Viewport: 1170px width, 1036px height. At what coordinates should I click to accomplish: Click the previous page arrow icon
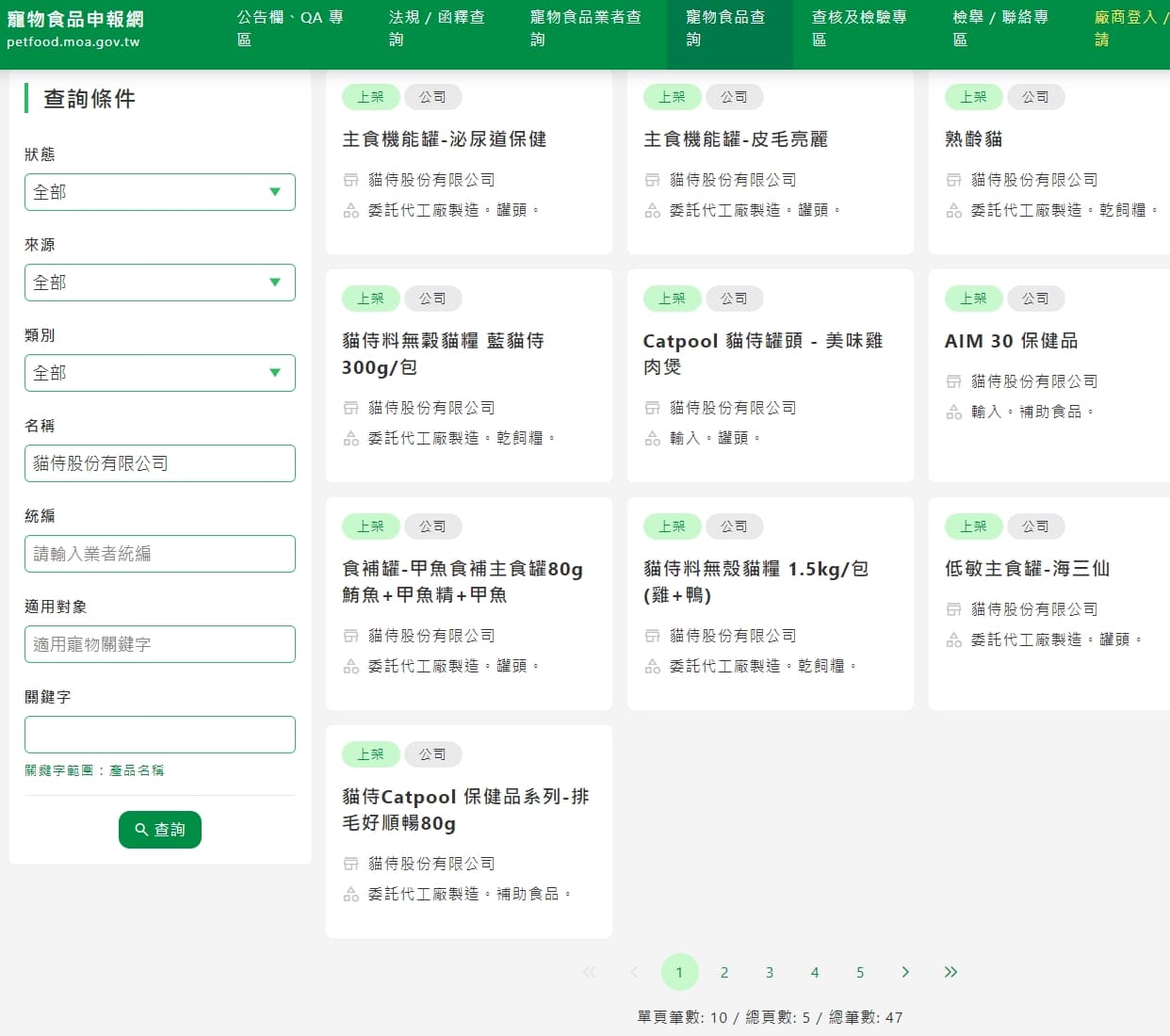pos(634,972)
